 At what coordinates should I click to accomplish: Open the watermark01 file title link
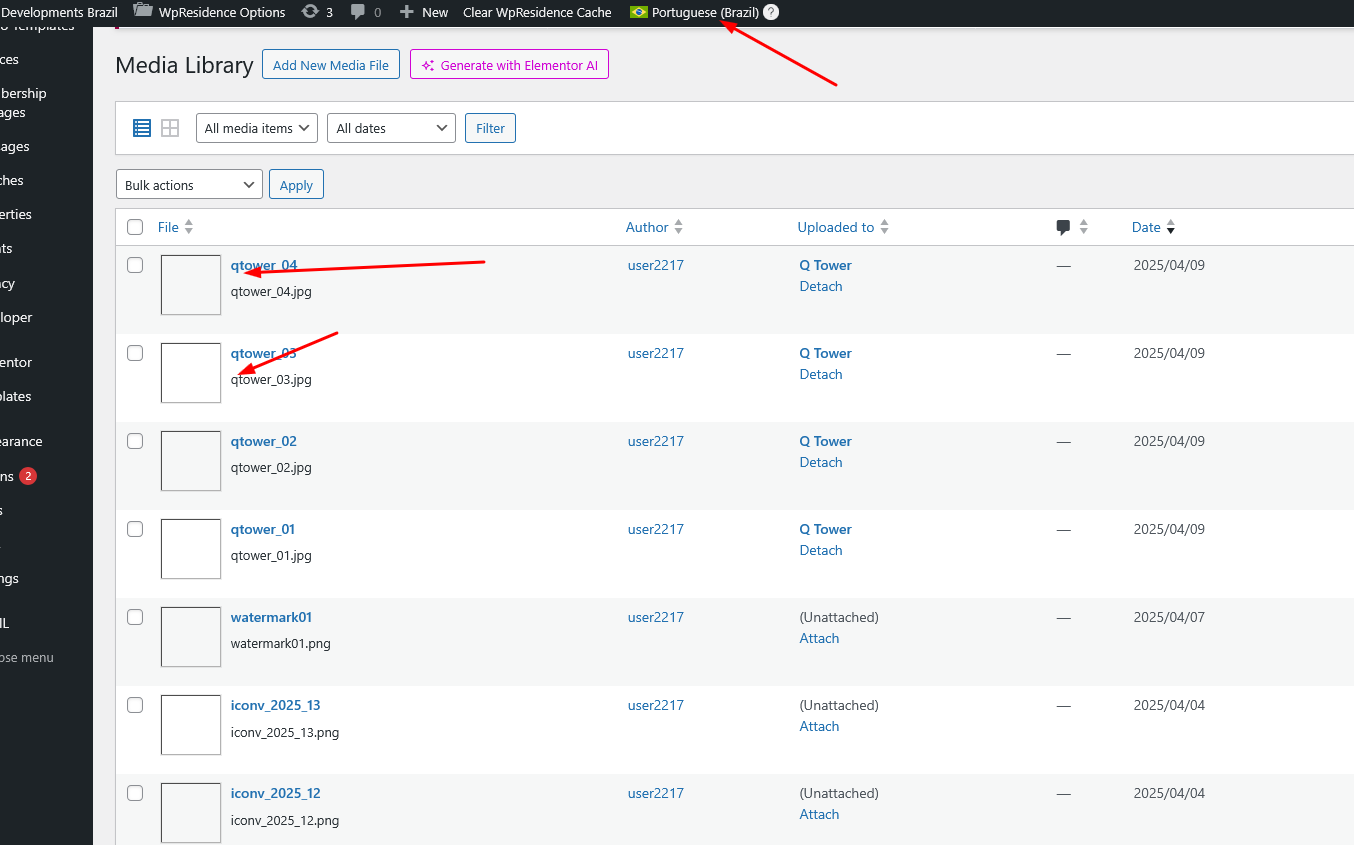[x=272, y=617]
